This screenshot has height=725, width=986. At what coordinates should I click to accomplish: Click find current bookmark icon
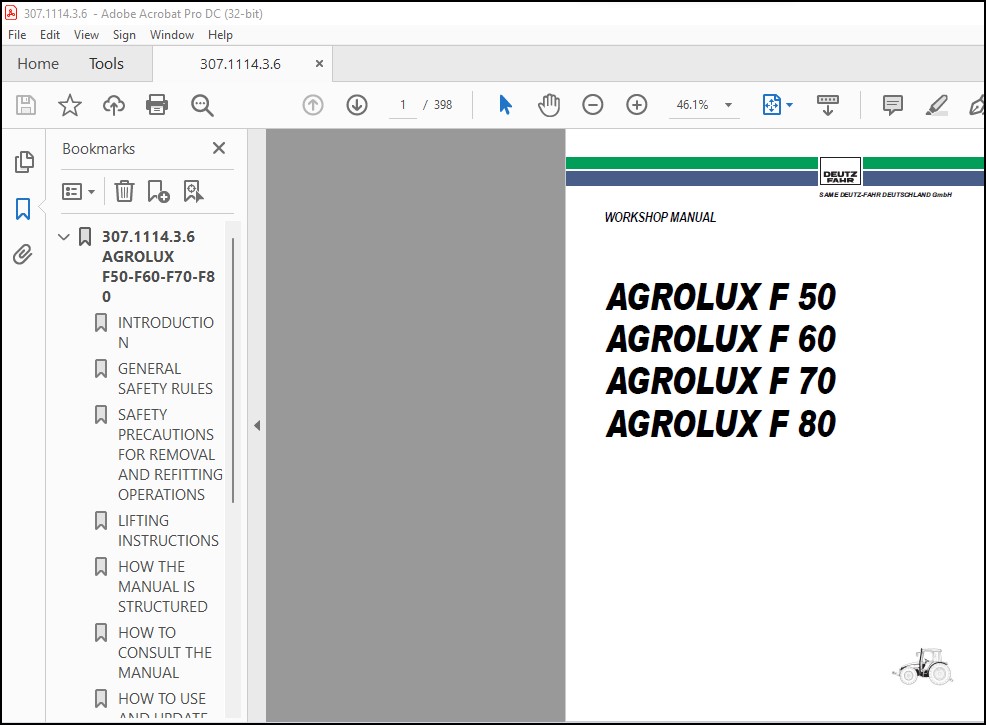tap(193, 191)
